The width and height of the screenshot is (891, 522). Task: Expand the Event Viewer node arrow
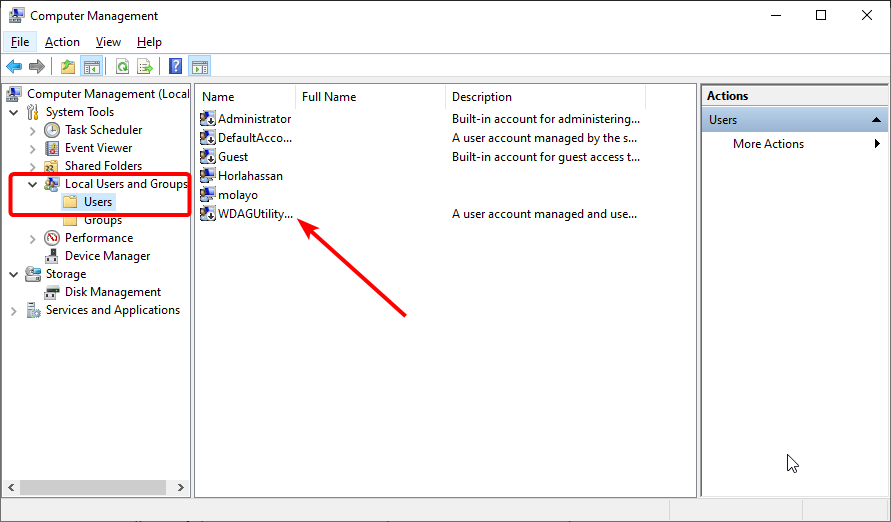pyautogui.click(x=32, y=149)
